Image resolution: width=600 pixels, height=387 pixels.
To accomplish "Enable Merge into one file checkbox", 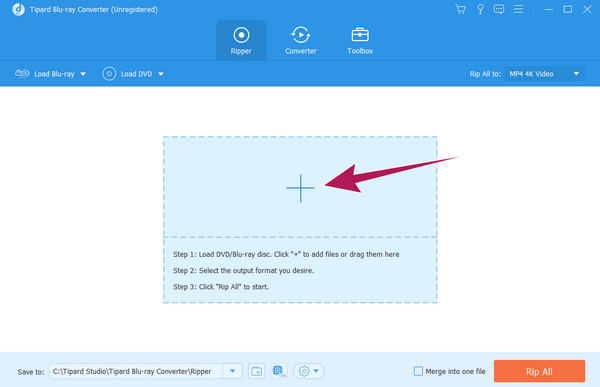I will [419, 371].
